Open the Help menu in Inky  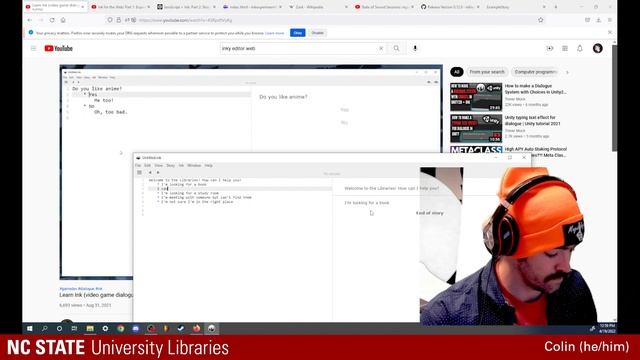pyautogui.click(x=209, y=165)
